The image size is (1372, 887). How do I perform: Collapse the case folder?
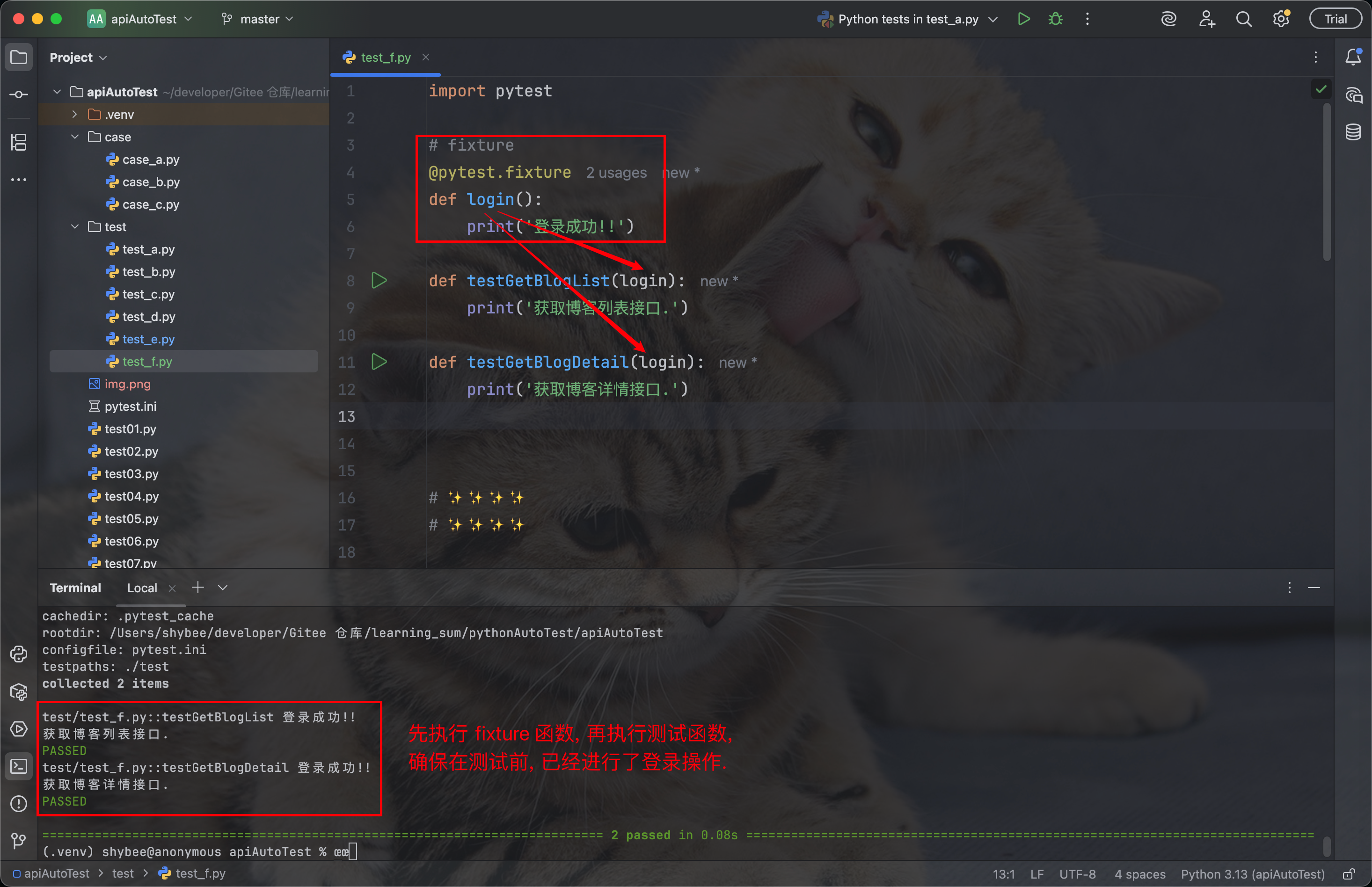[x=74, y=137]
